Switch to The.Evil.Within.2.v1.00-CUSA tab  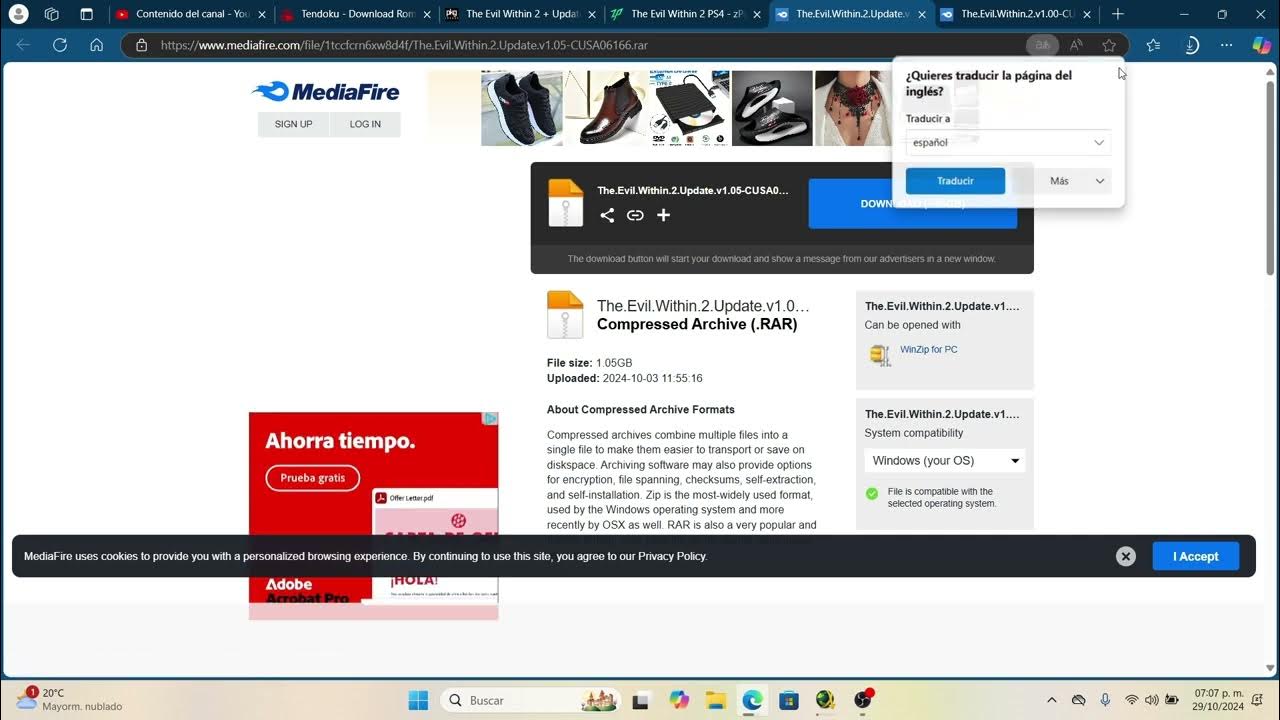coord(1016,14)
